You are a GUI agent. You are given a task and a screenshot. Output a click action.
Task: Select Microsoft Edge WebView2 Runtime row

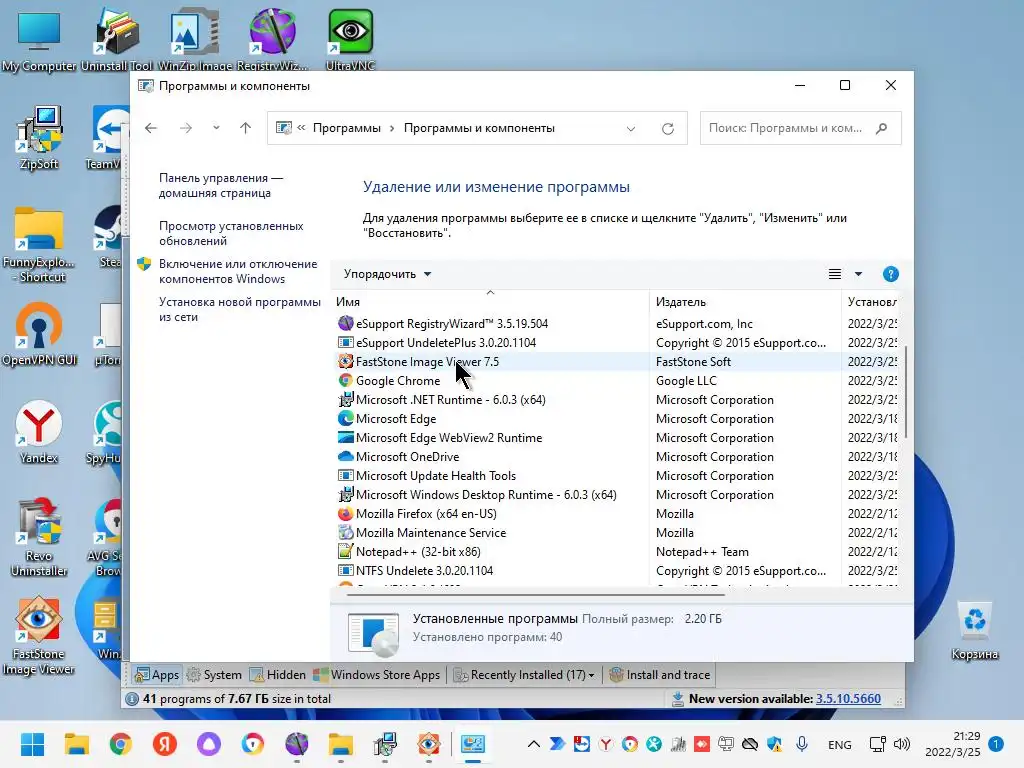point(616,438)
